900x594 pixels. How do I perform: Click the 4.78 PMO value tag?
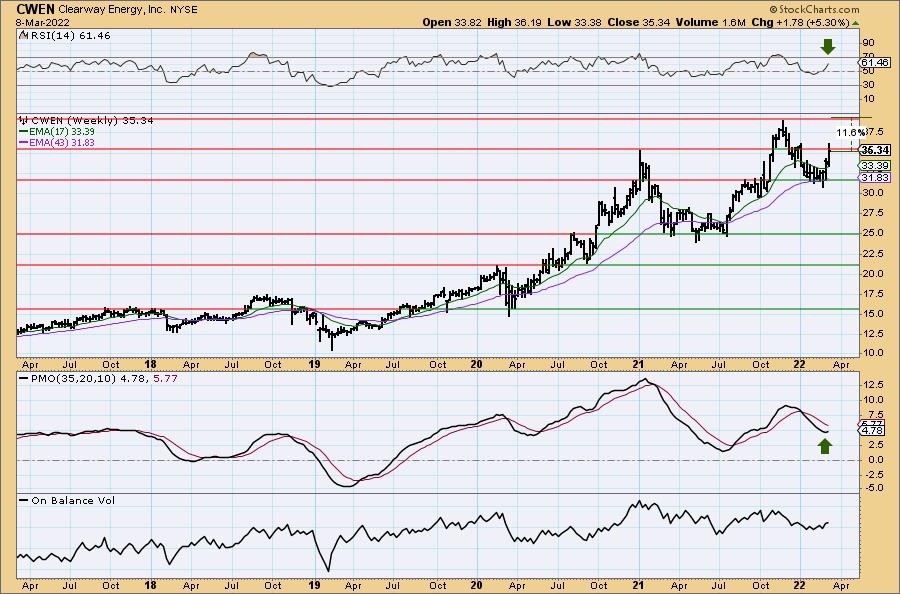pos(873,430)
